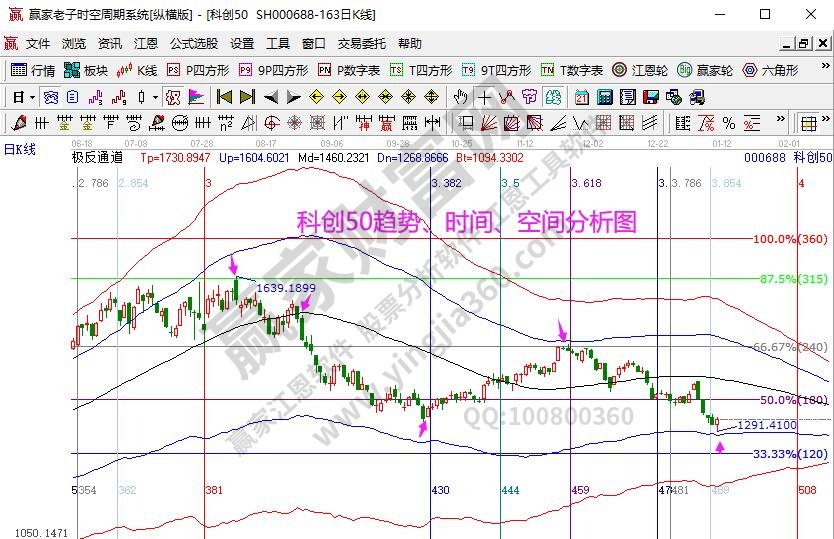Open the candlestick style dropdown arrow
The image size is (834, 539).
point(154,97)
